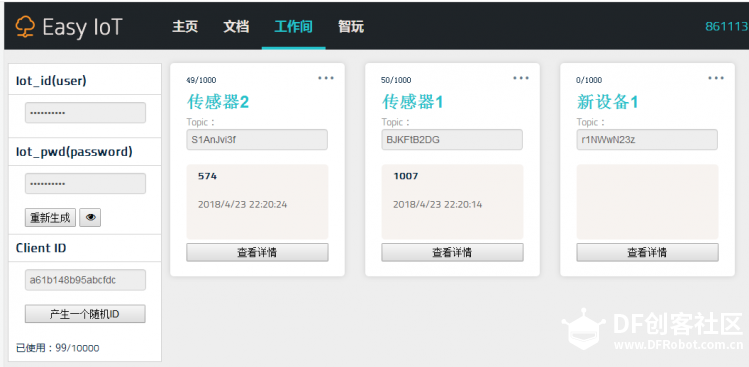Click the 50/1000 message counter
The width and height of the screenshot is (749, 367).
coord(396,80)
